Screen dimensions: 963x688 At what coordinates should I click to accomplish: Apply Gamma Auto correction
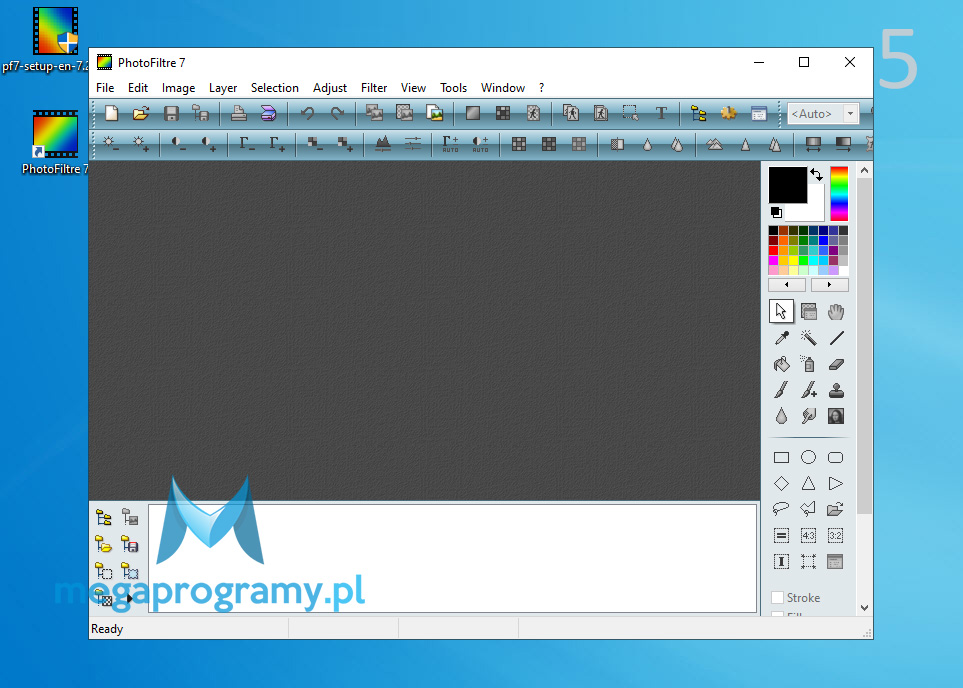(x=451, y=144)
